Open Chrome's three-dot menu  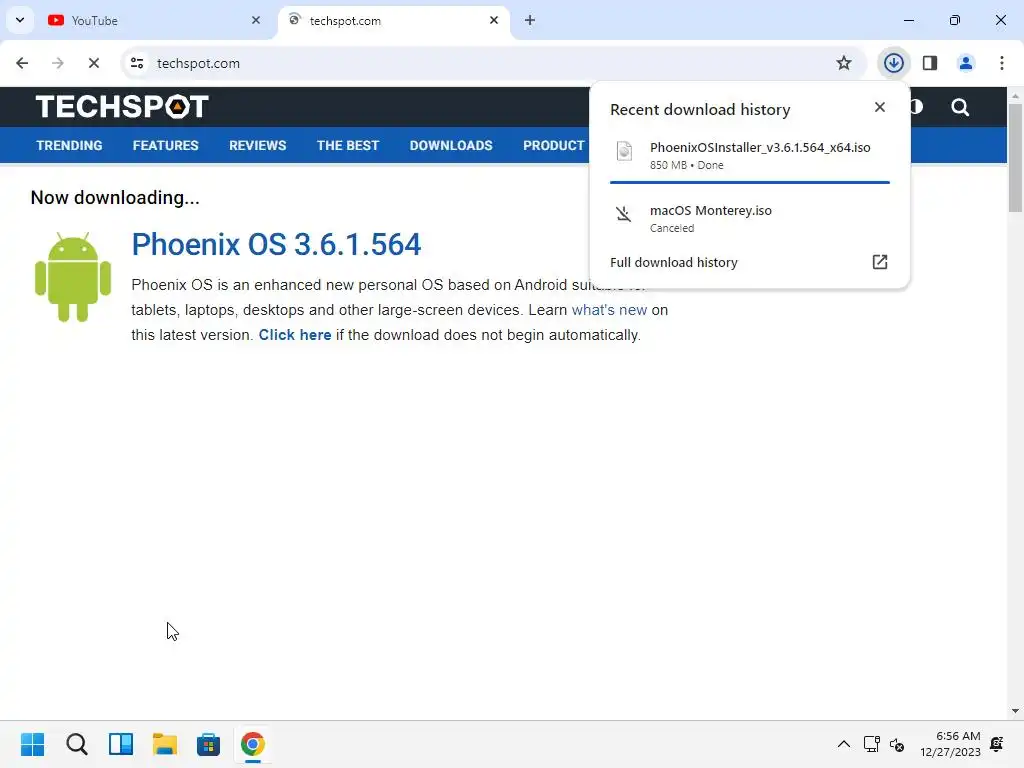click(x=1002, y=63)
